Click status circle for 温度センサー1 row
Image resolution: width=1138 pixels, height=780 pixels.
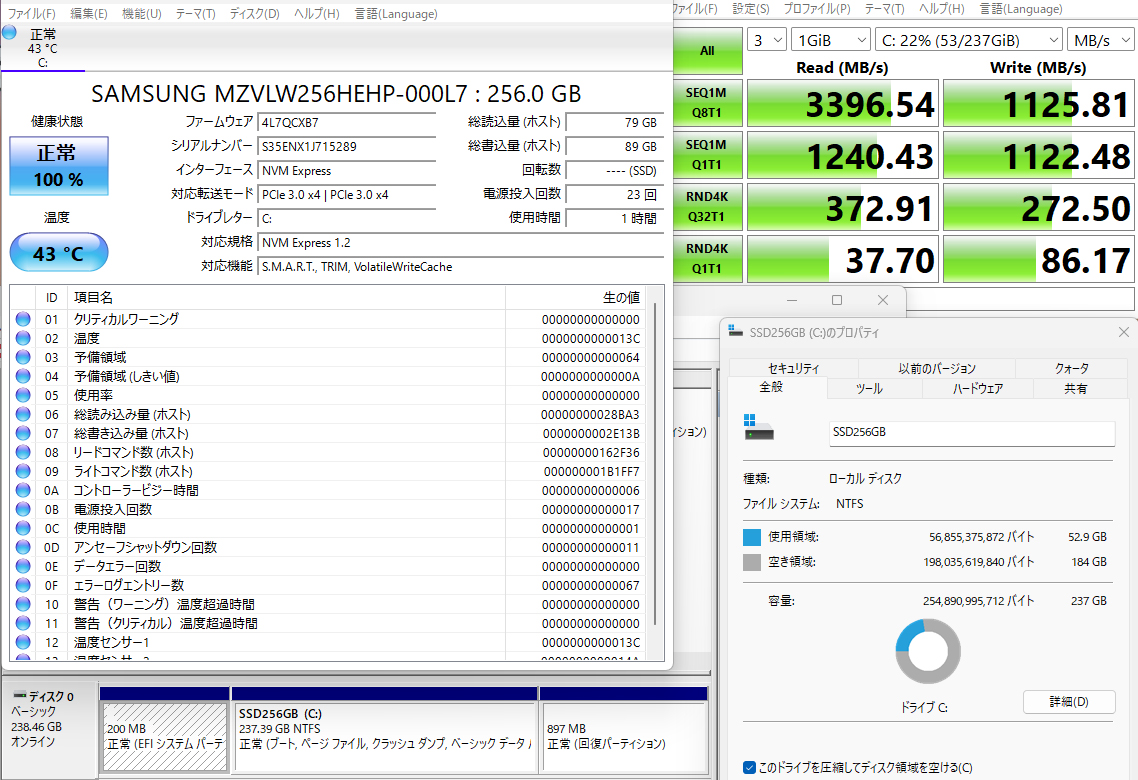23,642
